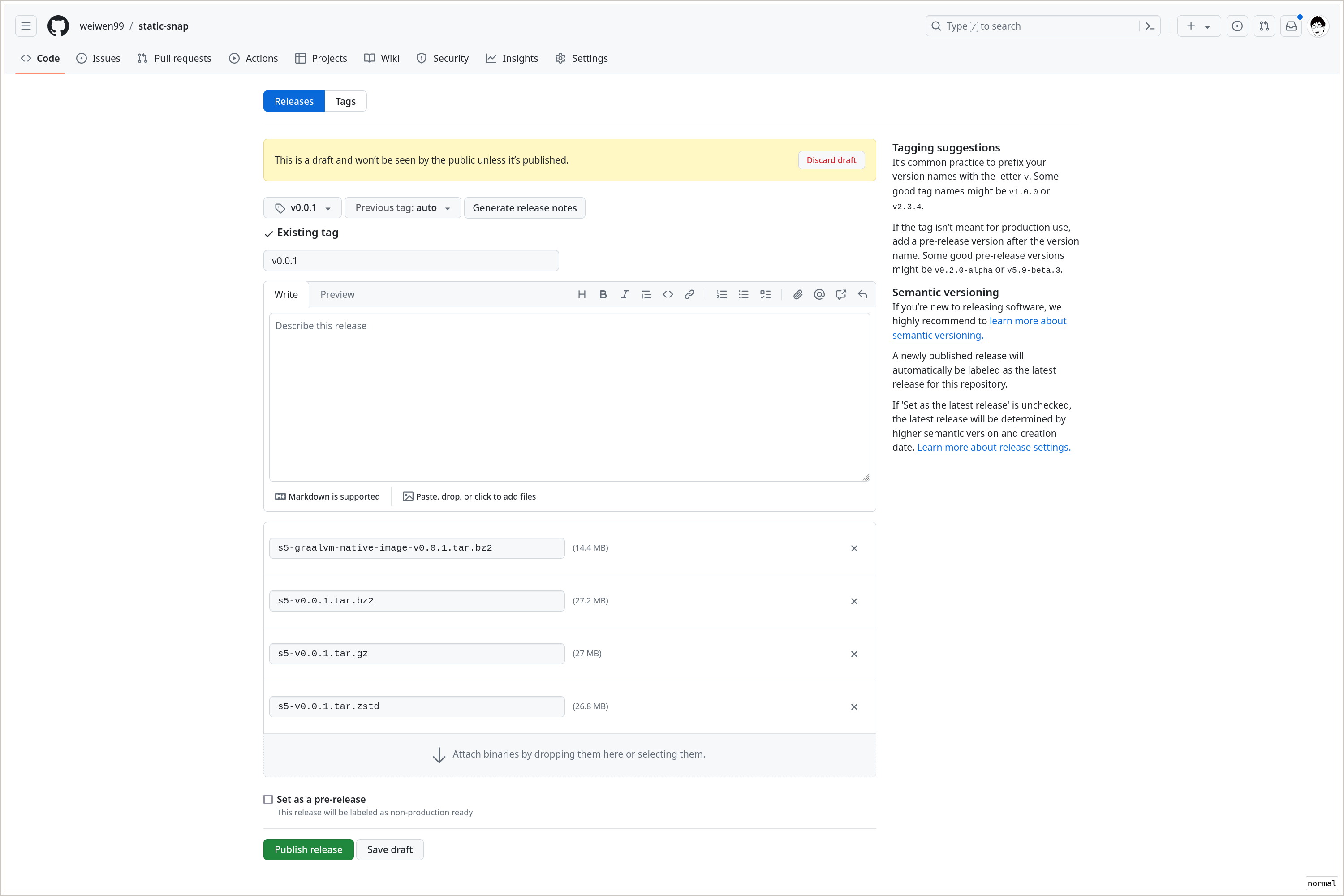Toggle Set as a pre-release checkbox
This screenshot has width=1344, height=896.
268,799
